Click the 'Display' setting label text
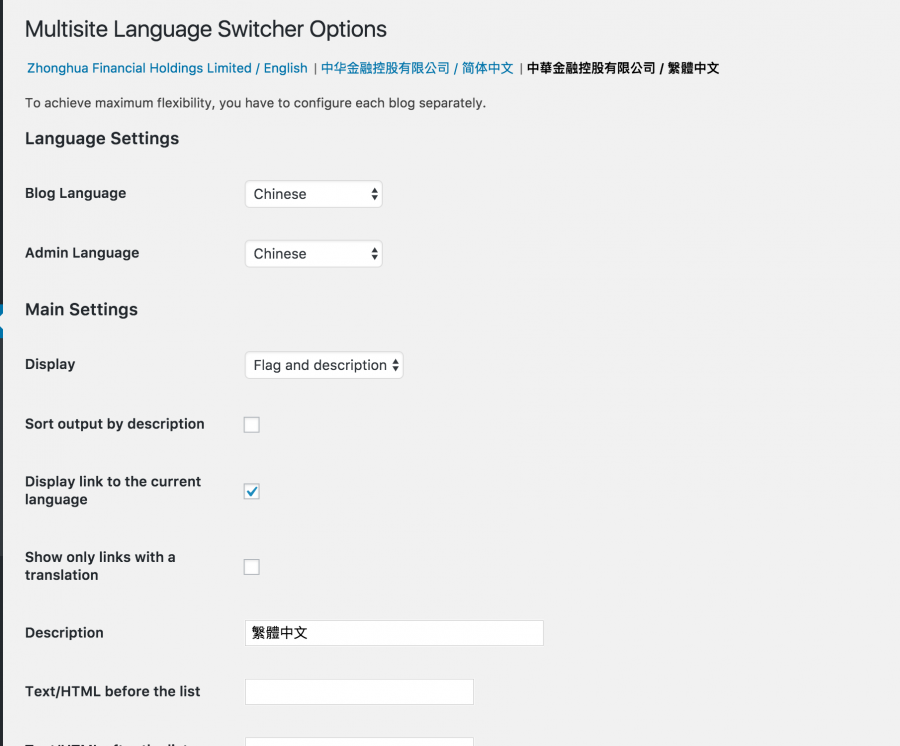 (50, 364)
